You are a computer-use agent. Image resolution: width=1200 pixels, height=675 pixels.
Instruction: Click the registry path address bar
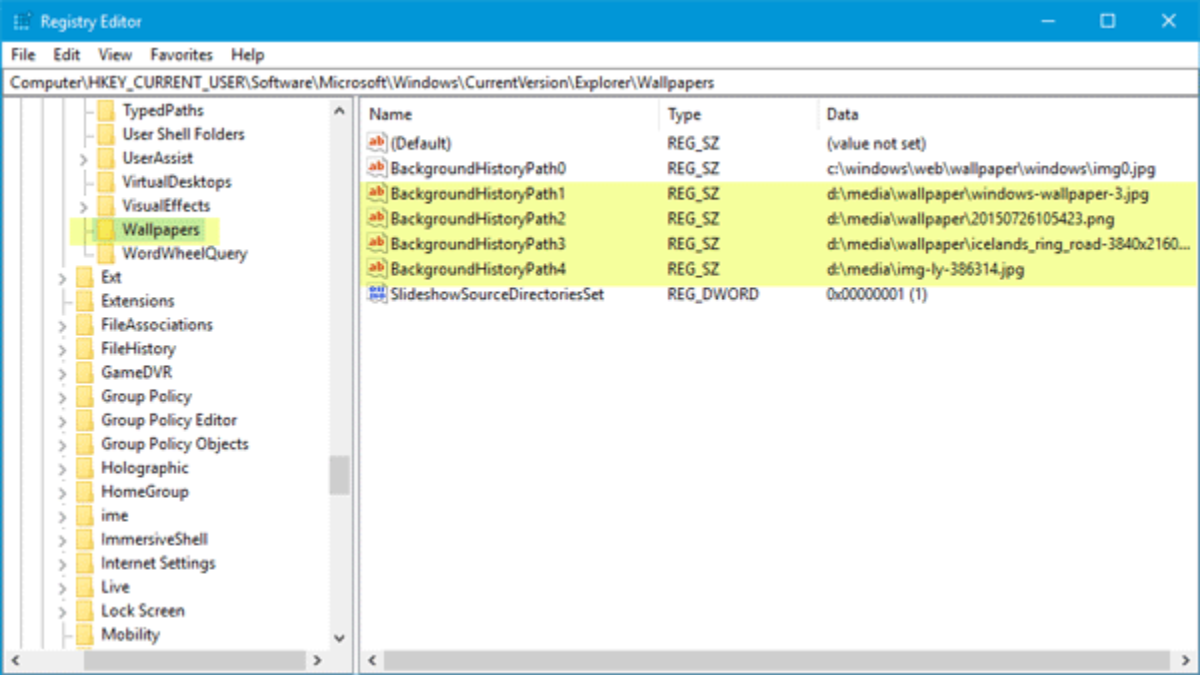(600, 83)
